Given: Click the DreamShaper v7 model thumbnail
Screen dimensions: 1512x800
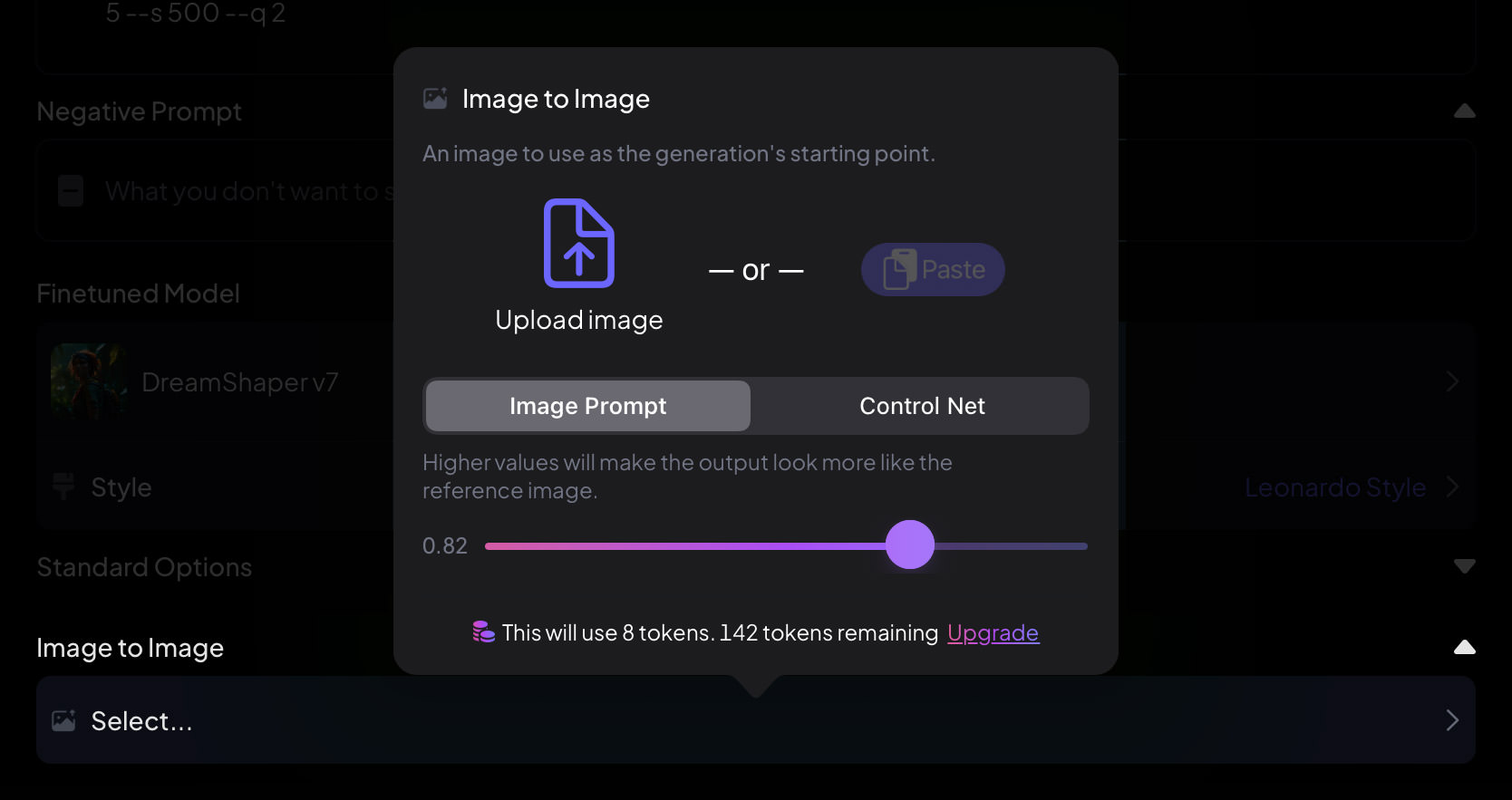Looking at the screenshot, I should (x=89, y=381).
